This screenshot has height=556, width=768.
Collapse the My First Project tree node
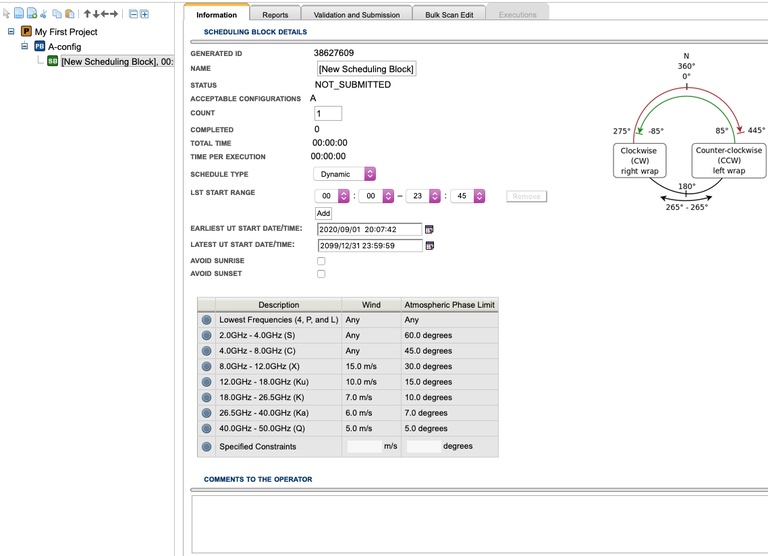pyautogui.click(x=12, y=32)
